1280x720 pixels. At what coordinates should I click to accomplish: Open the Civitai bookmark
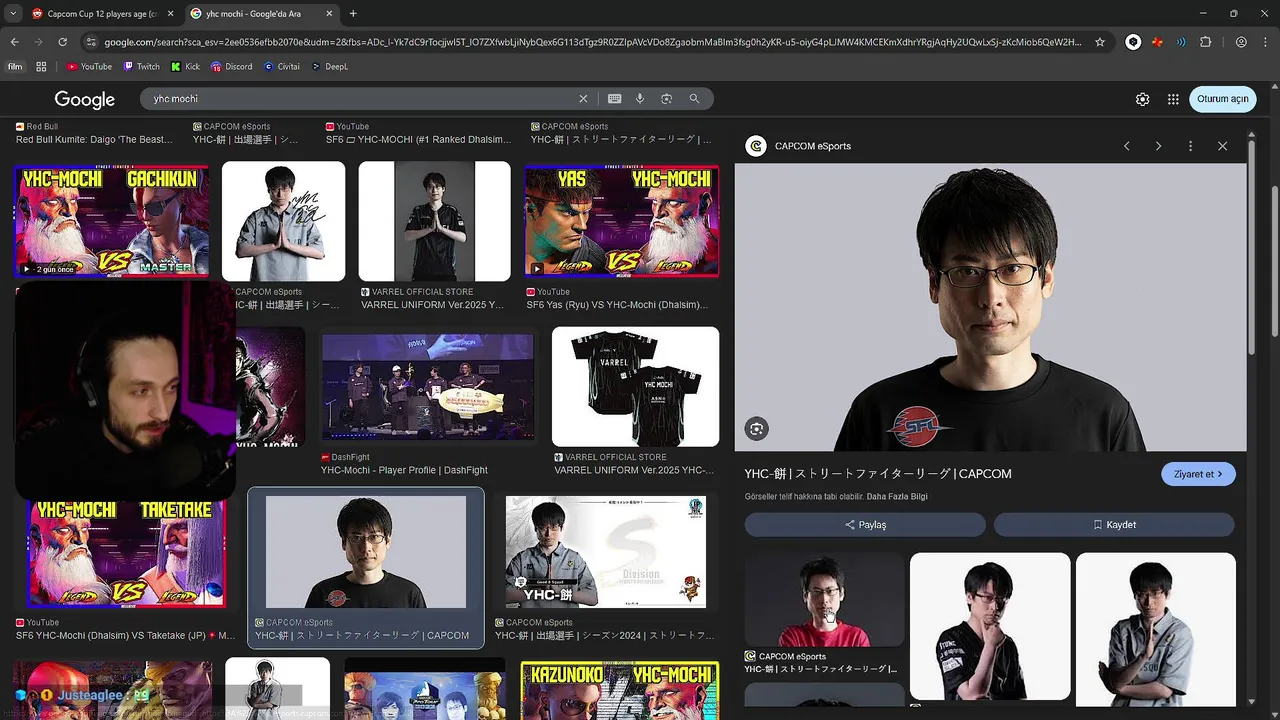(x=282, y=67)
